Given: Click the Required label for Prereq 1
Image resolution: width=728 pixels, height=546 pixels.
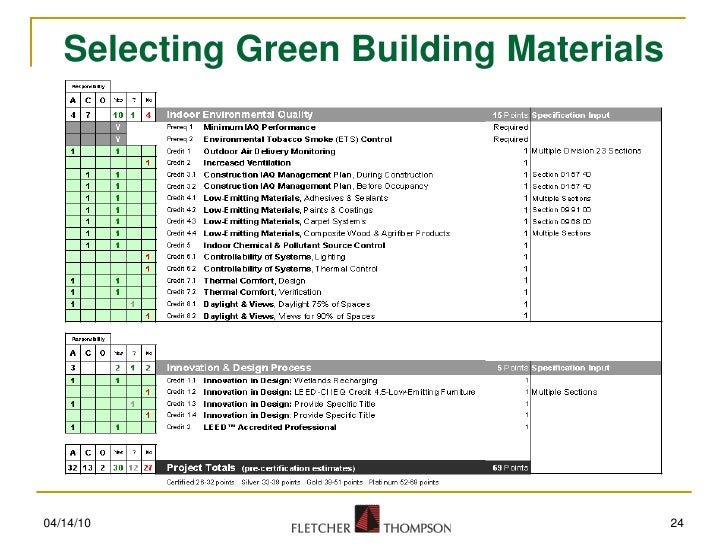Looking at the screenshot, I should pos(511,127).
